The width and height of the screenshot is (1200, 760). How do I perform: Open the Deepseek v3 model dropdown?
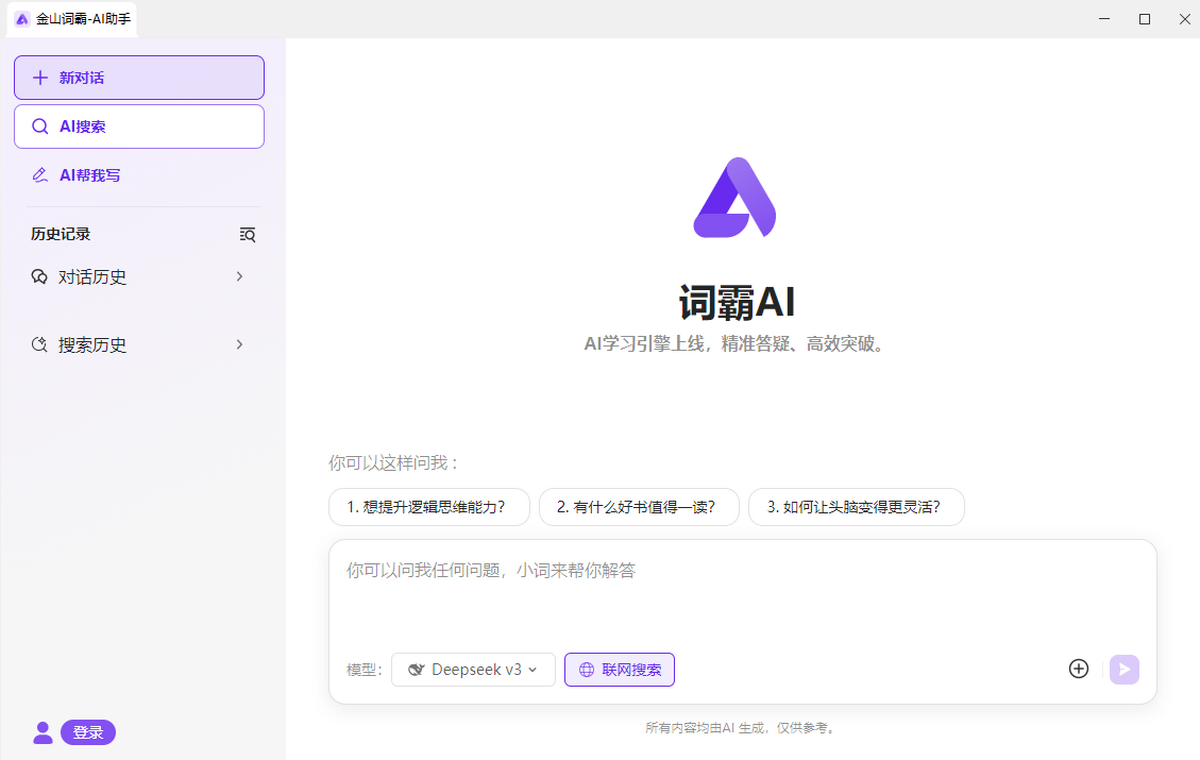(473, 670)
